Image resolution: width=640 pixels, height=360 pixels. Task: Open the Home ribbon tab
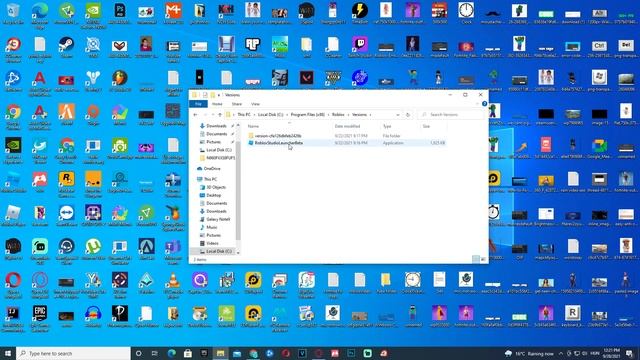tap(217, 104)
